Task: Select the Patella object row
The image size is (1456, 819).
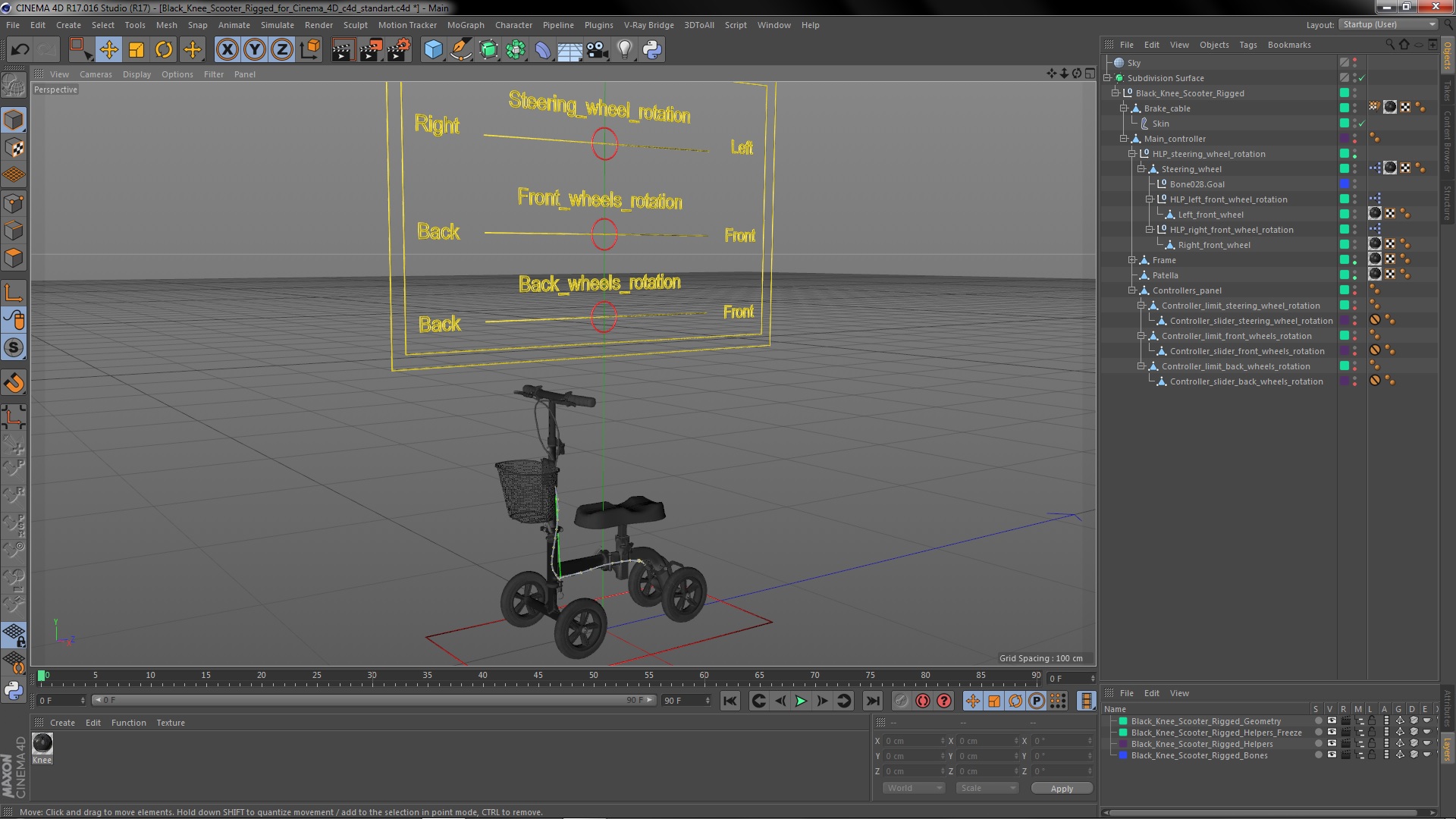Action: tap(1165, 275)
